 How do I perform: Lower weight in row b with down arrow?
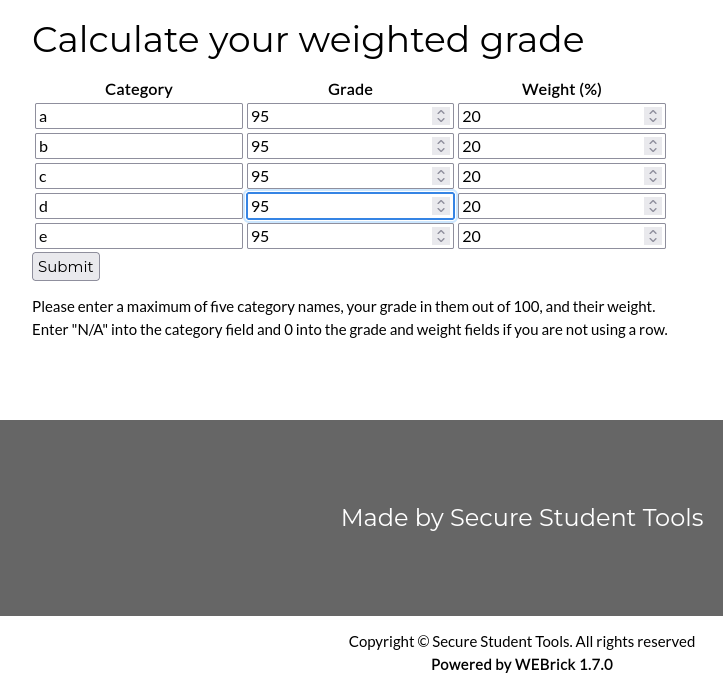pyautogui.click(x=653, y=150)
